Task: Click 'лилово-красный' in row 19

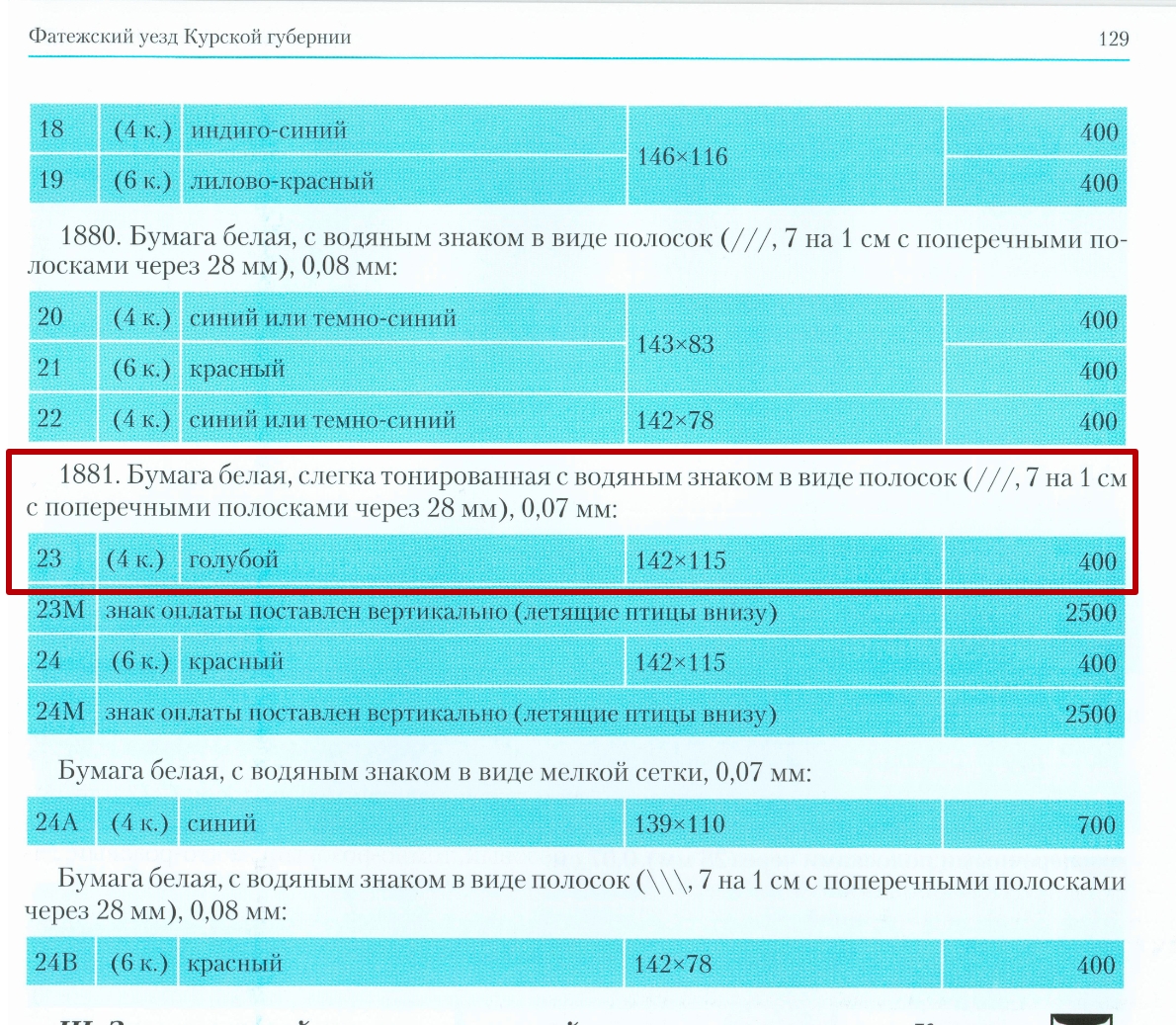Action: coord(282,182)
